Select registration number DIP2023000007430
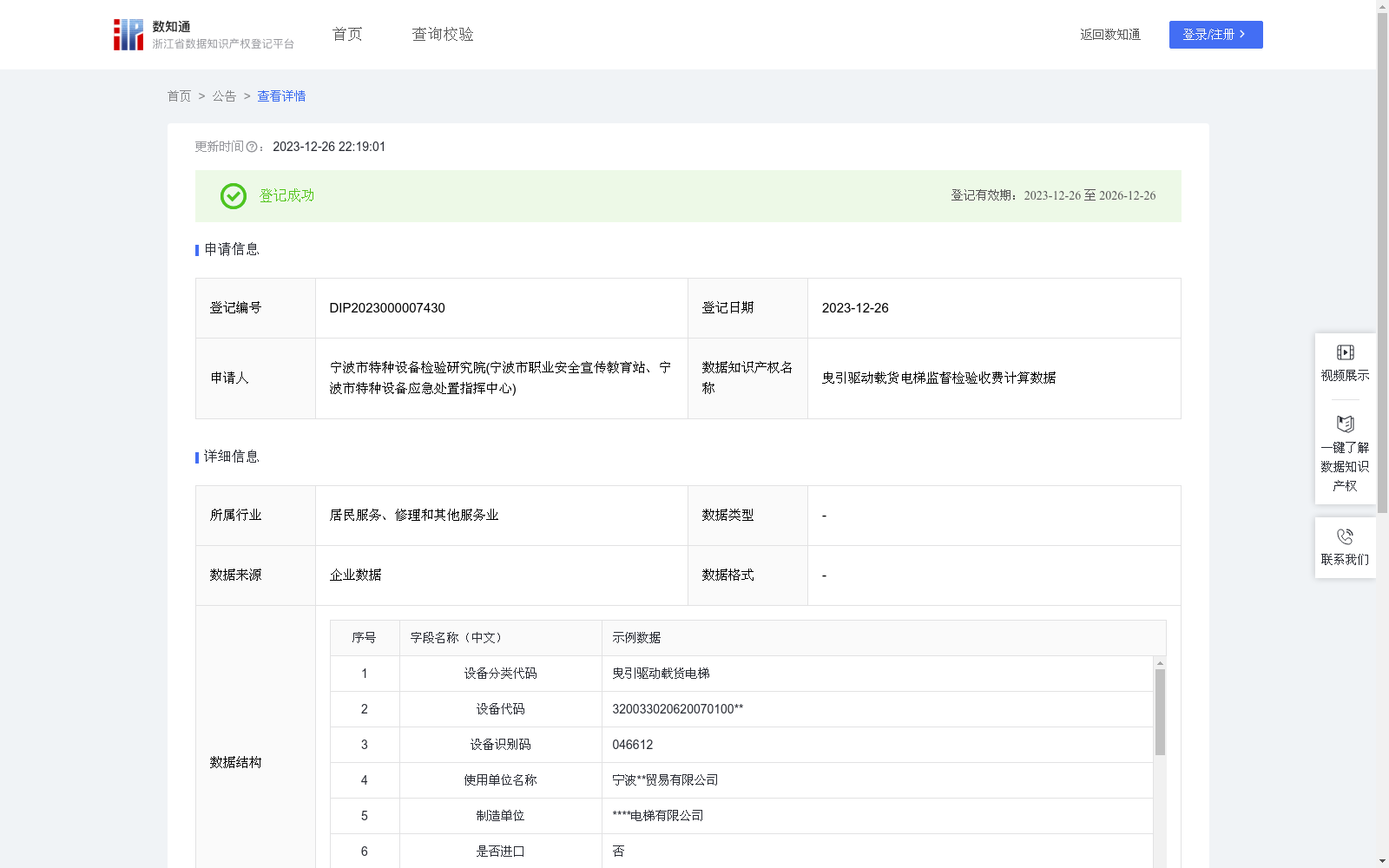The height and width of the screenshot is (868, 1389). tap(387, 308)
